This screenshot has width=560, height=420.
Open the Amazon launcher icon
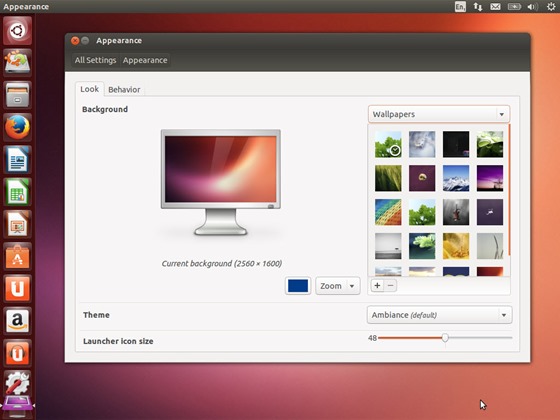click(x=17, y=321)
